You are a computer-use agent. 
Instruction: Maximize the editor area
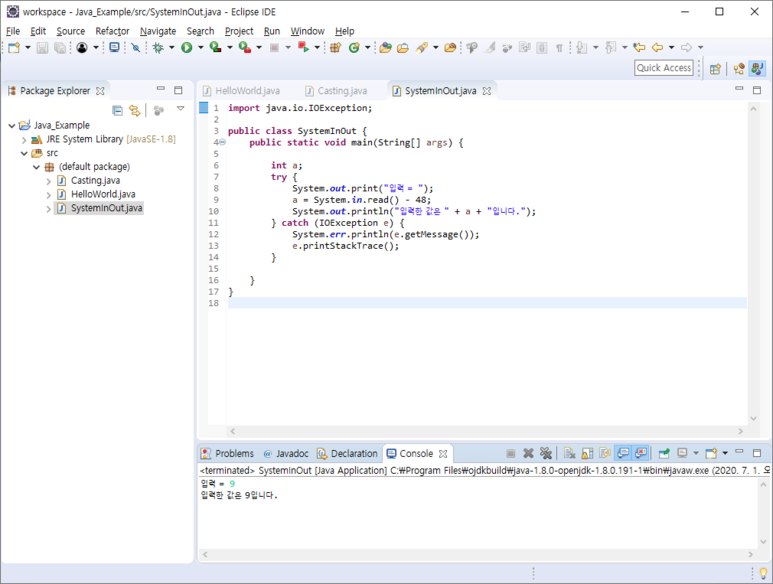(757, 90)
